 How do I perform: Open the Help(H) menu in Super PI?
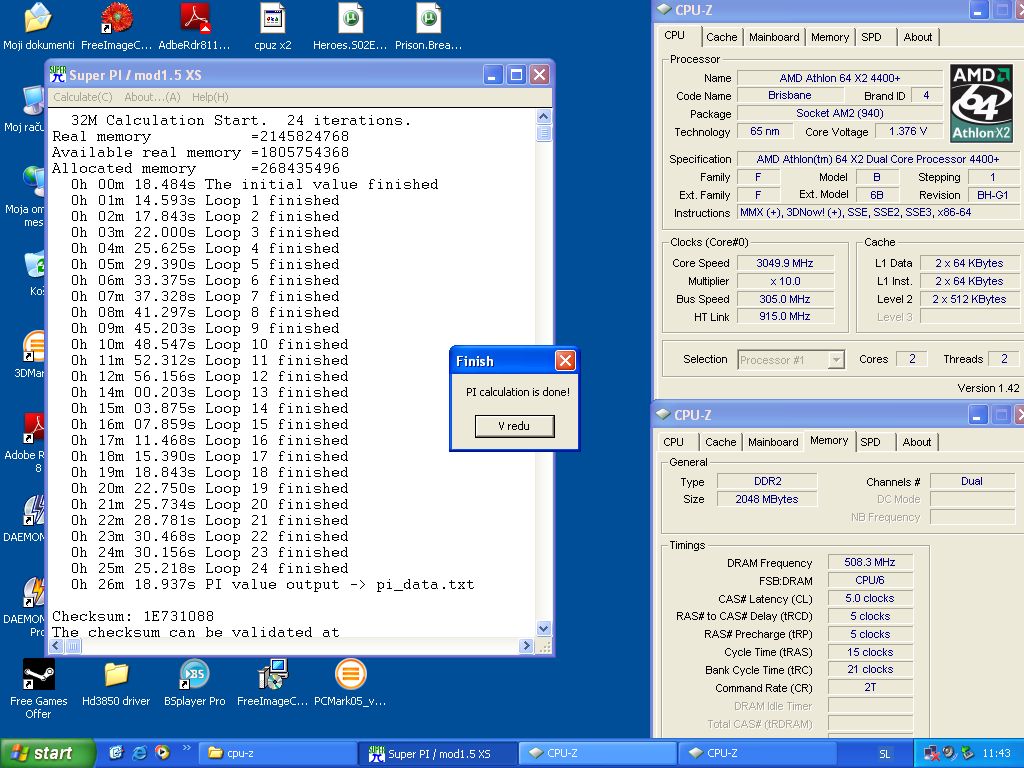[x=210, y=97]
